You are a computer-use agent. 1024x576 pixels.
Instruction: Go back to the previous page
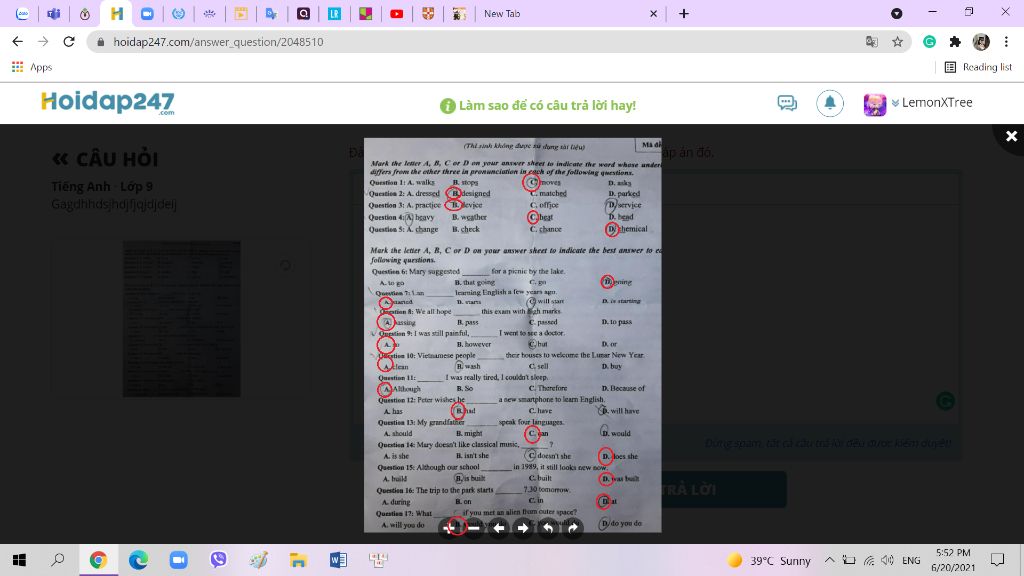(18, 41)
